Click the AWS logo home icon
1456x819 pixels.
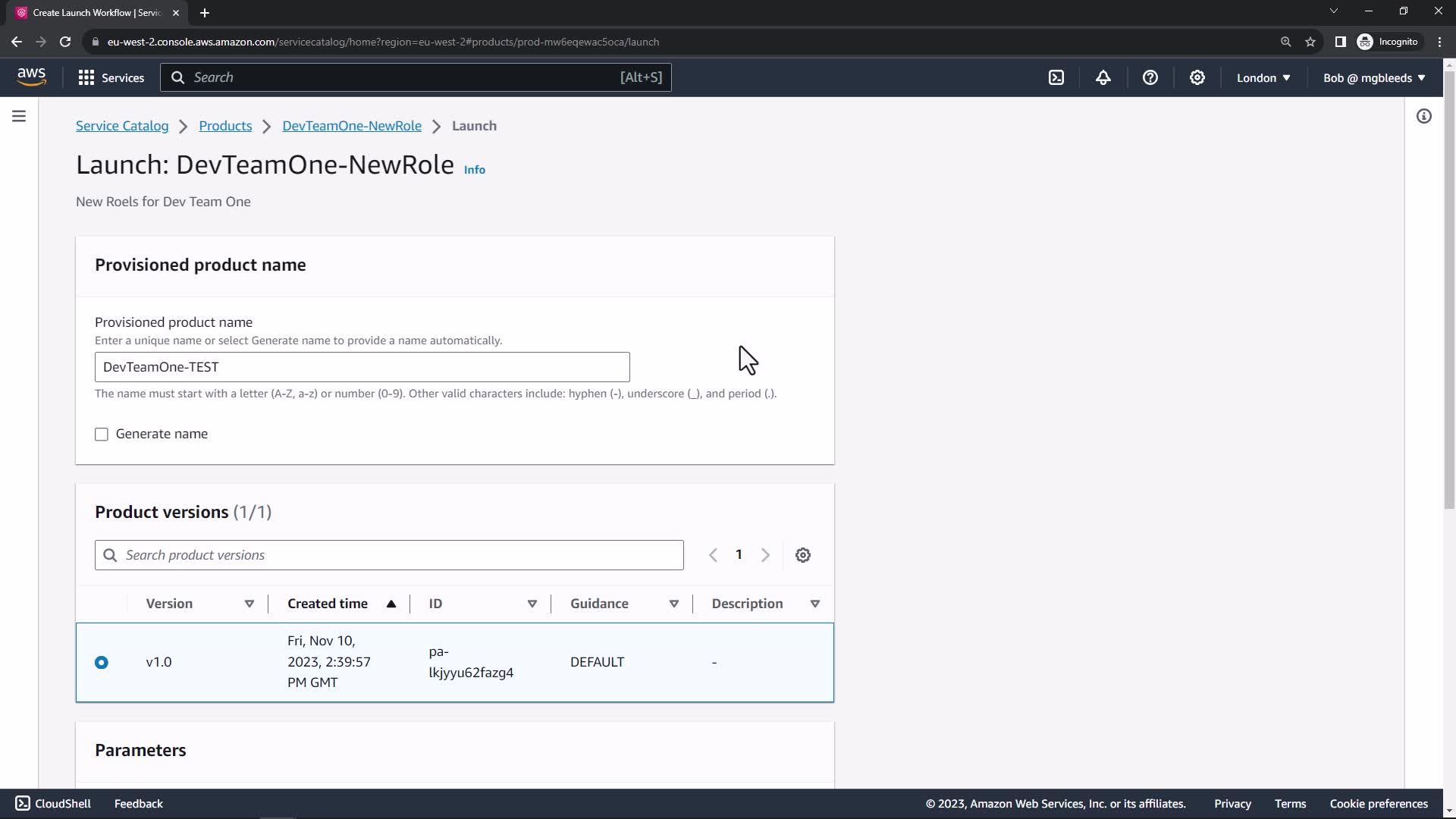pyautogui.click(x=31, y=77)
